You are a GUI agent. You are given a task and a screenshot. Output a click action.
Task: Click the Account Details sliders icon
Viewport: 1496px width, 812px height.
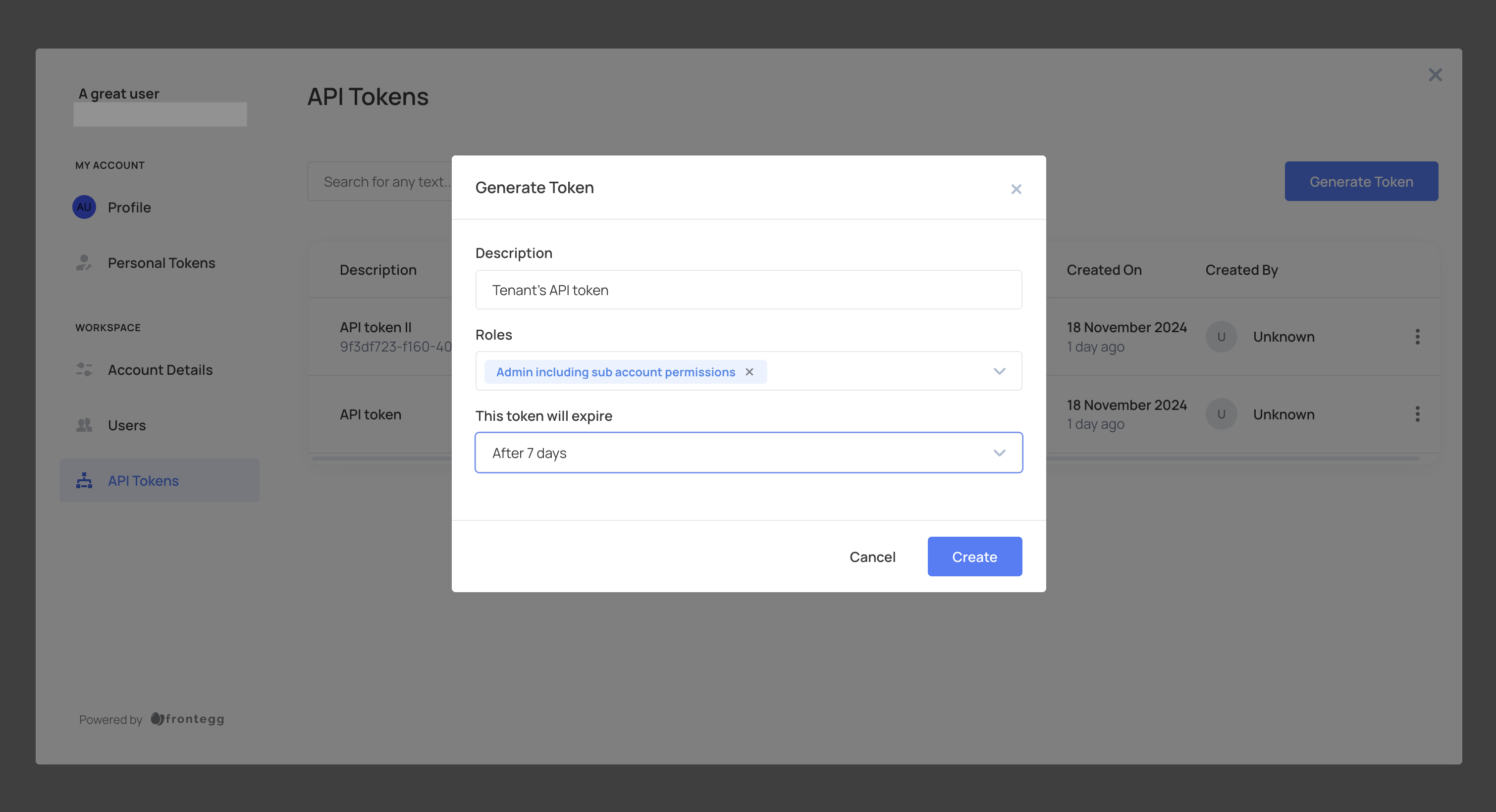84,370
